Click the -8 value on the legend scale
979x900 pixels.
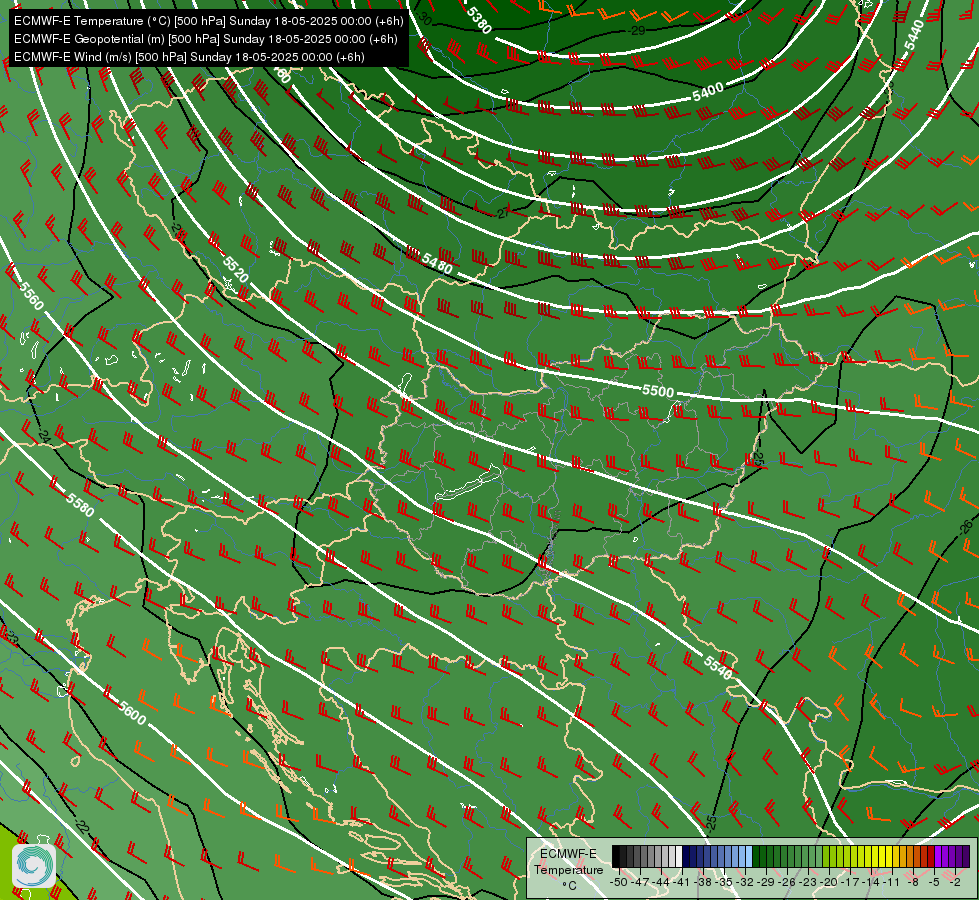(x=913, y=882)
